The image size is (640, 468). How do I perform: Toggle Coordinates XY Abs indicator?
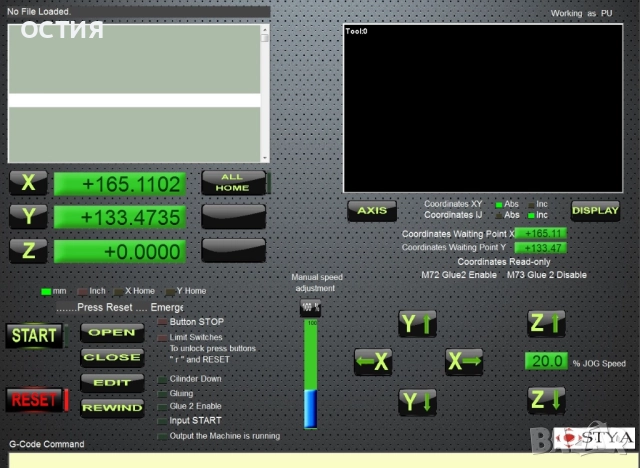(x=499, y=204)
